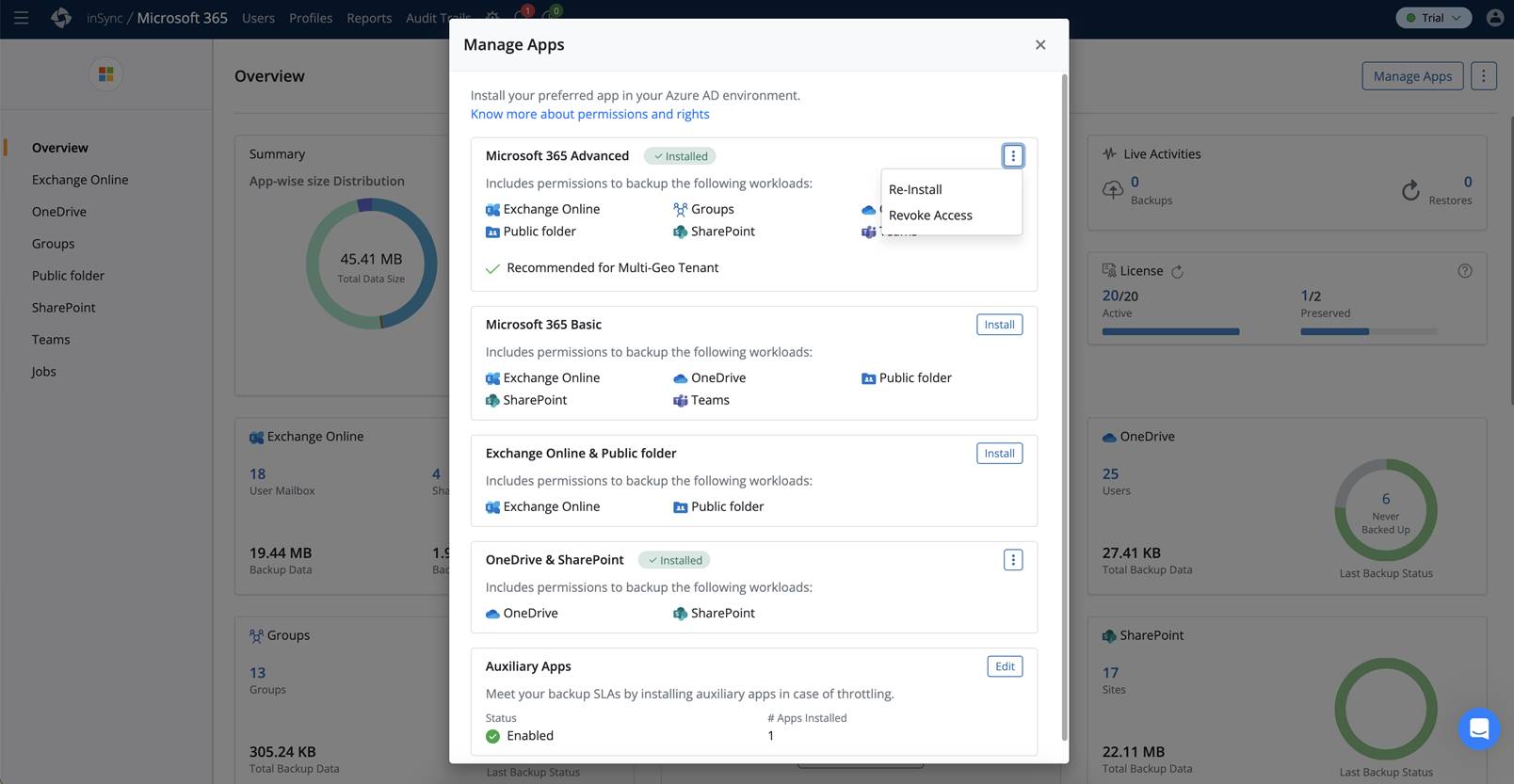The width and height of the screenshot is (1514, 784).
Task: Open the chat support bubble
Action: 1478,728
